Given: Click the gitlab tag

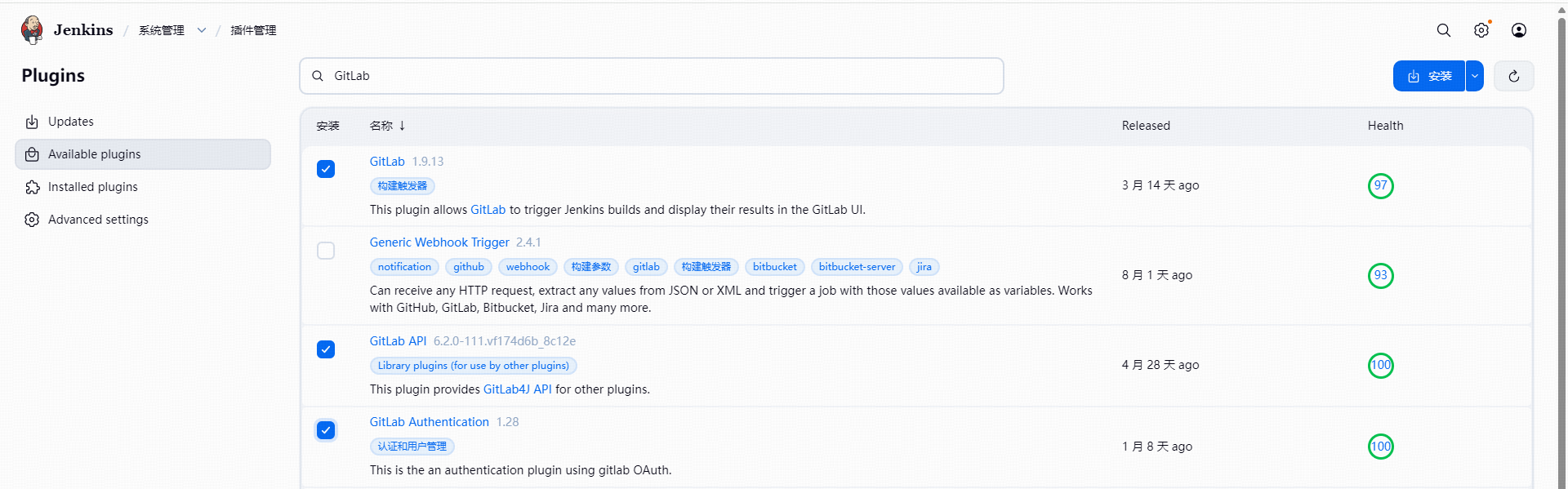Looking at the screenshot, I should click(x=646, y=267).
